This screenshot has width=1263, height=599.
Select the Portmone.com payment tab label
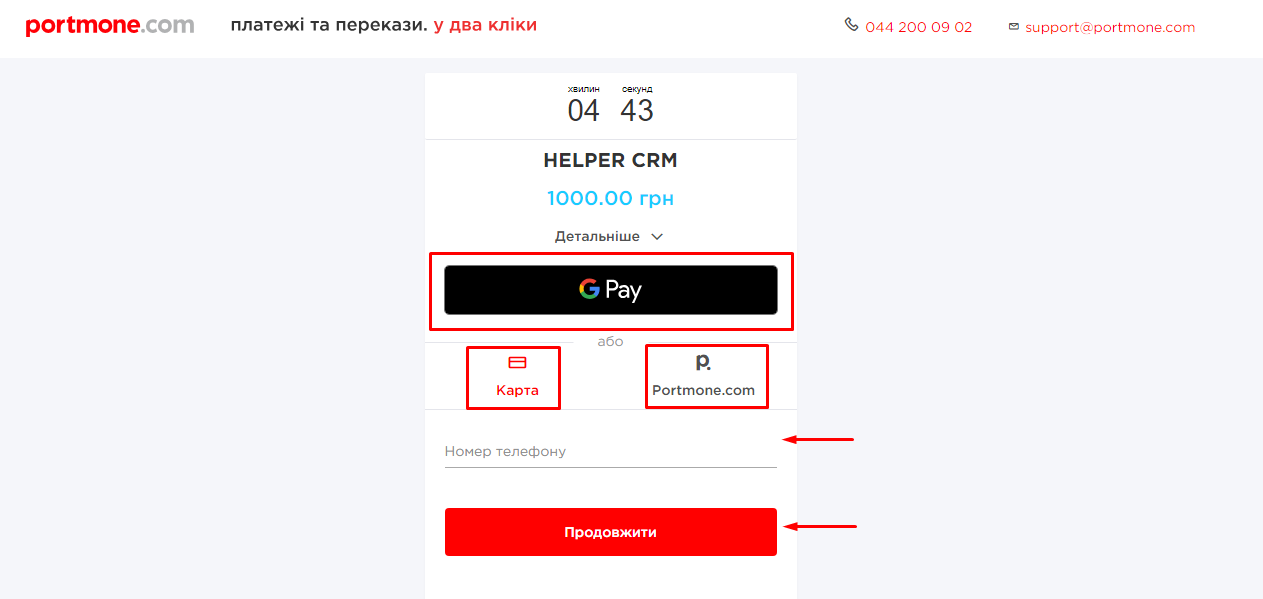coord(703,391)
